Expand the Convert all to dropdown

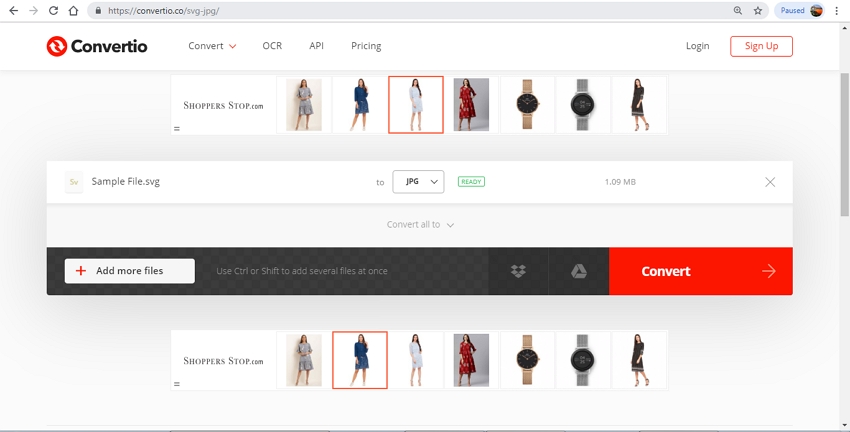pyautogui.click(x=420, y=225)
